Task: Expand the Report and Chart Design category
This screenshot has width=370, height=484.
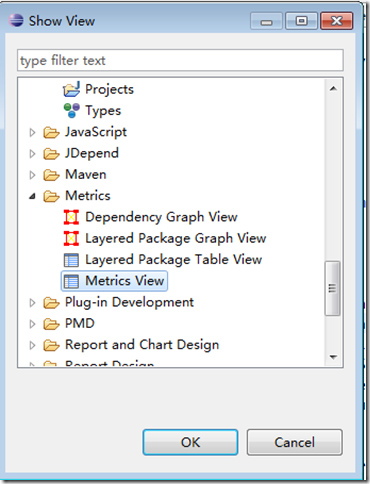Action: click(x=32, y=345)
